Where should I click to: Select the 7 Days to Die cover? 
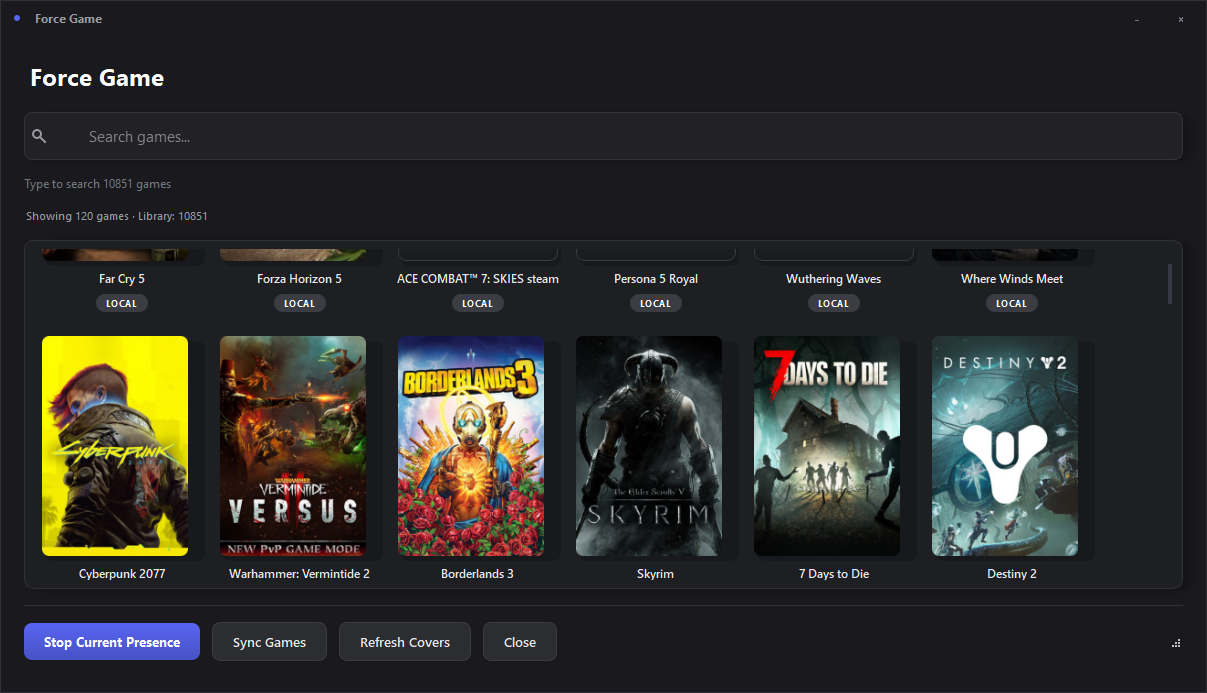click(x=827, y=446)
